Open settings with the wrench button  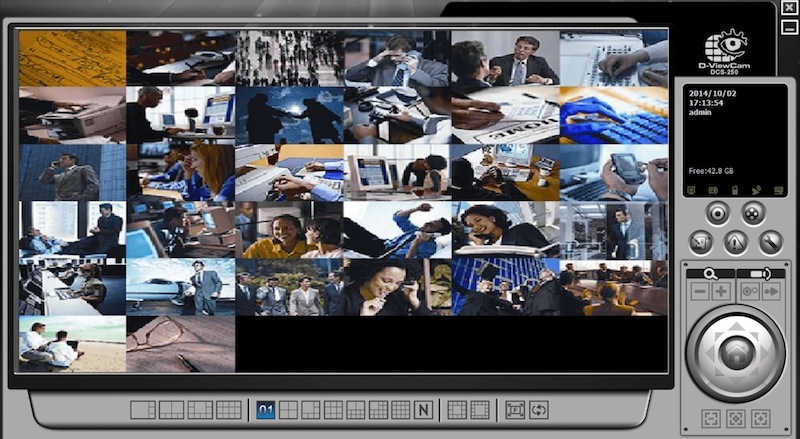coord(770,241)
